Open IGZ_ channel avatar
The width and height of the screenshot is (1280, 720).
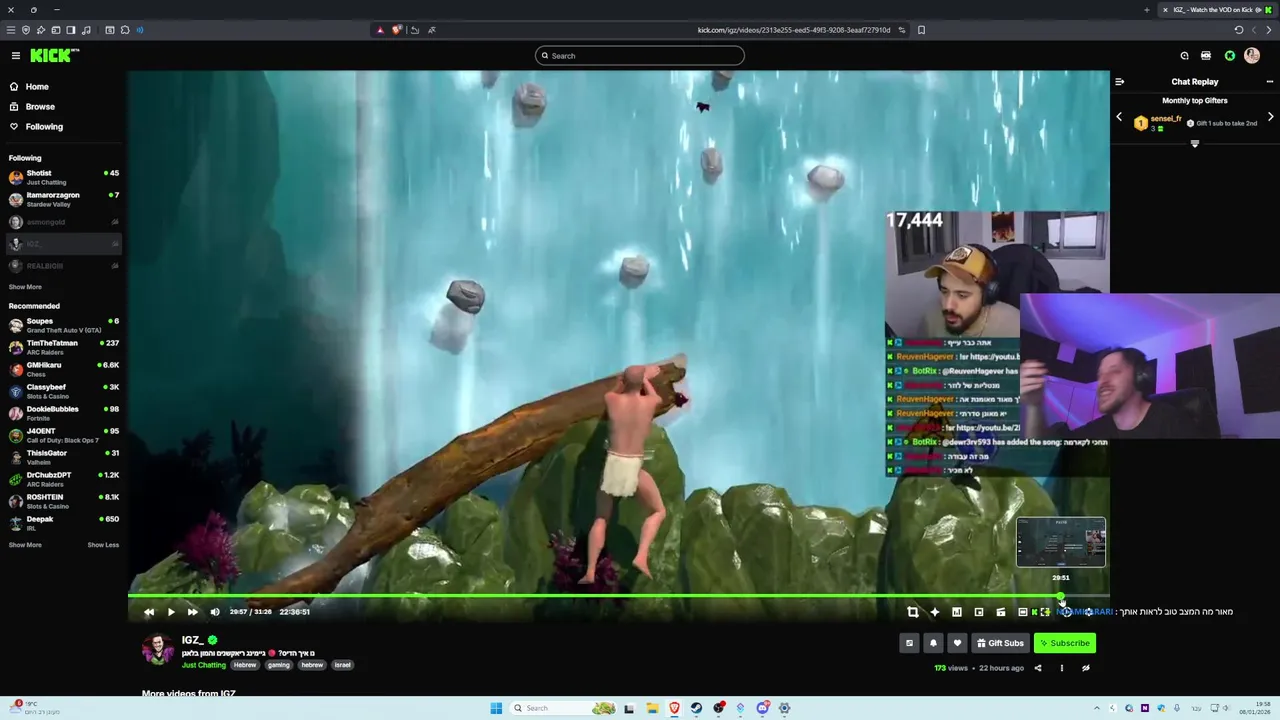pos(157,649)
